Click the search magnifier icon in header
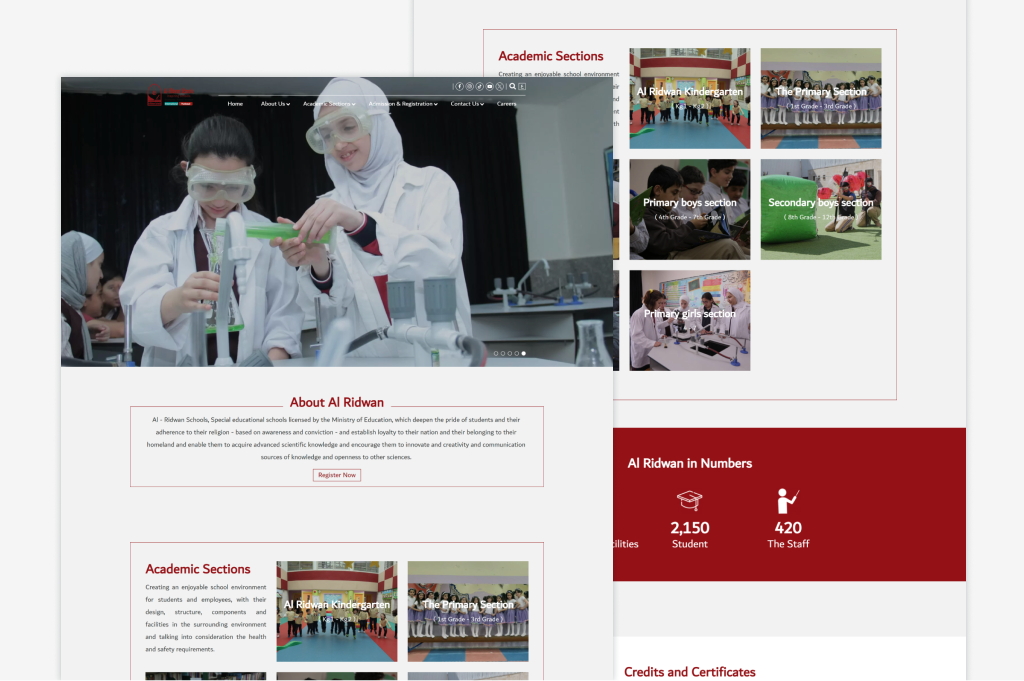The image size is (1024, 681). tap(513, 86)
